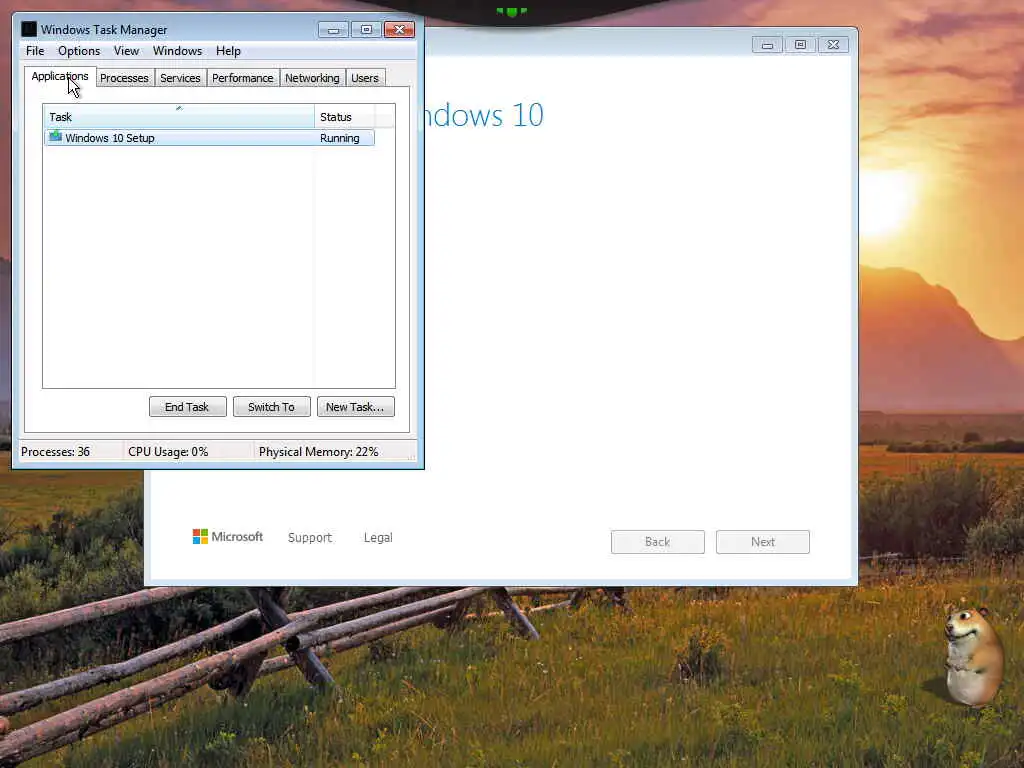Click Processes: 36 in the status bar
This screenshot has width=1024, height=768.
click(x=56, y=452)
